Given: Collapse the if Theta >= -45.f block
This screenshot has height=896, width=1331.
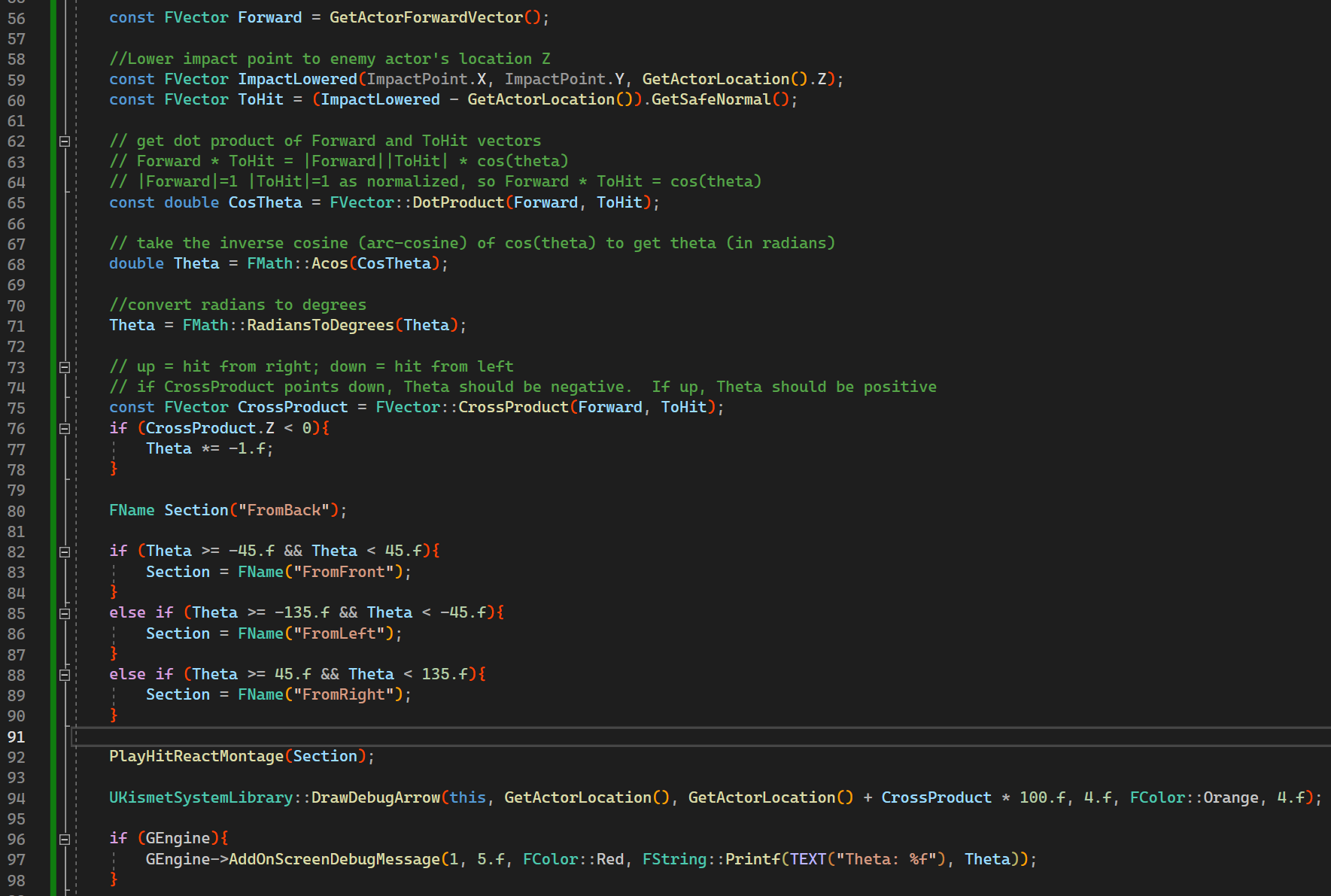Looking at the screenshot, I should pos(65,551).
